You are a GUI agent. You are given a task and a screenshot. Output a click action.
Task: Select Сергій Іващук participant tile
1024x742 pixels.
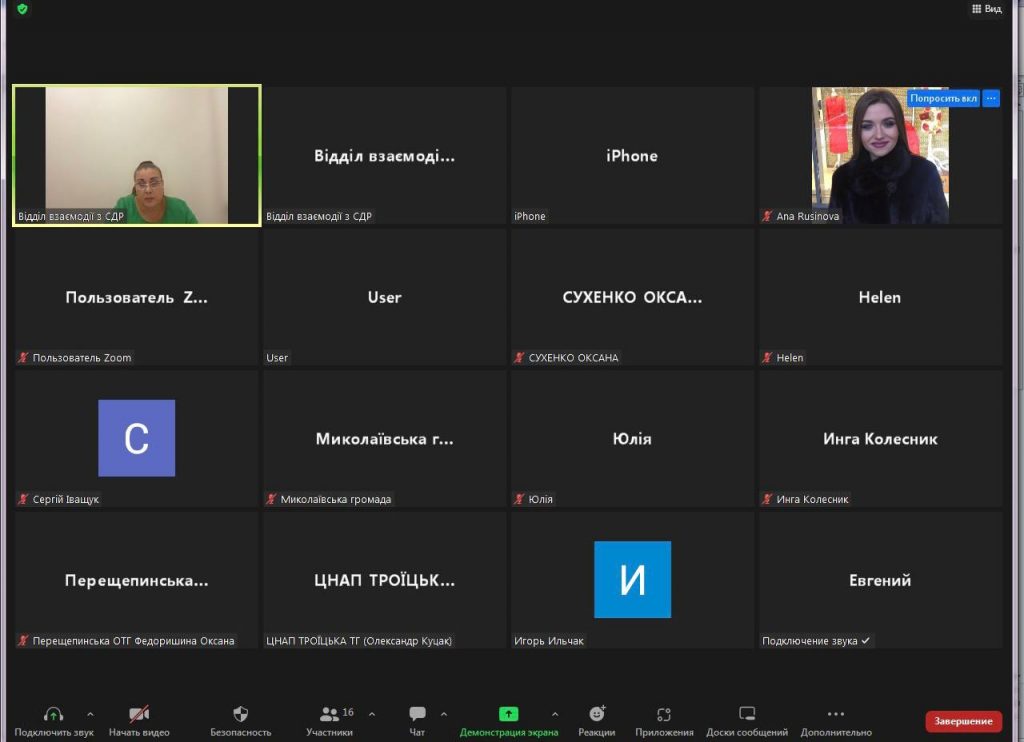pyautogui.click(x=136, y=438)
